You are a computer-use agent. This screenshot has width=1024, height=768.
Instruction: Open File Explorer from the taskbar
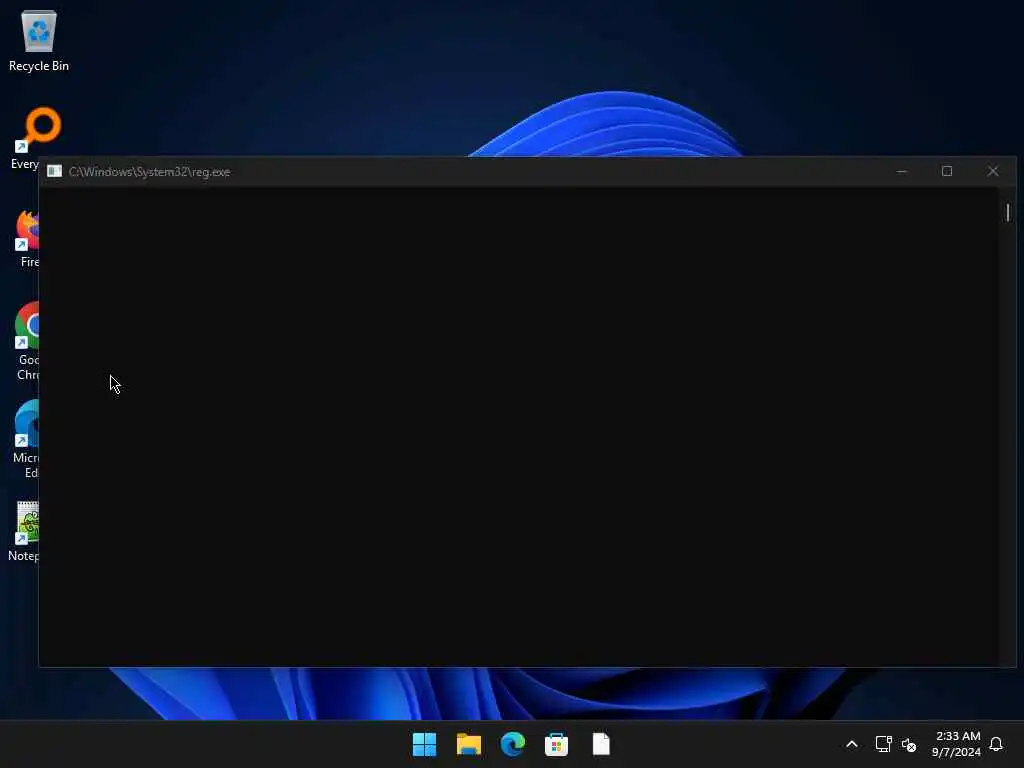(x=469, y=744)
